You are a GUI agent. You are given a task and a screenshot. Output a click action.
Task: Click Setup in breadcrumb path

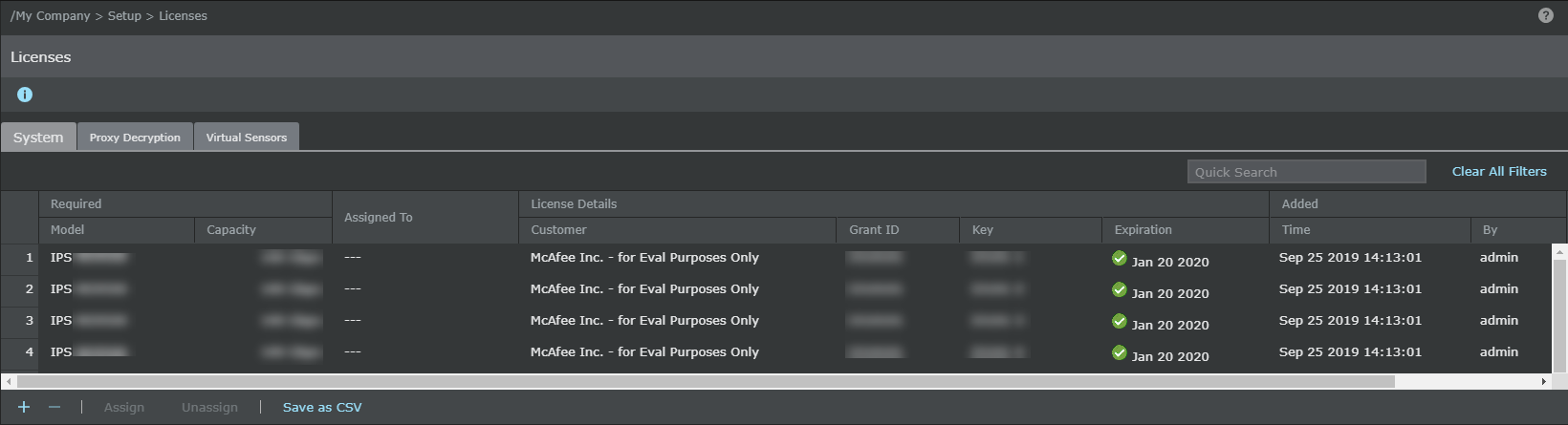point(124,15)
